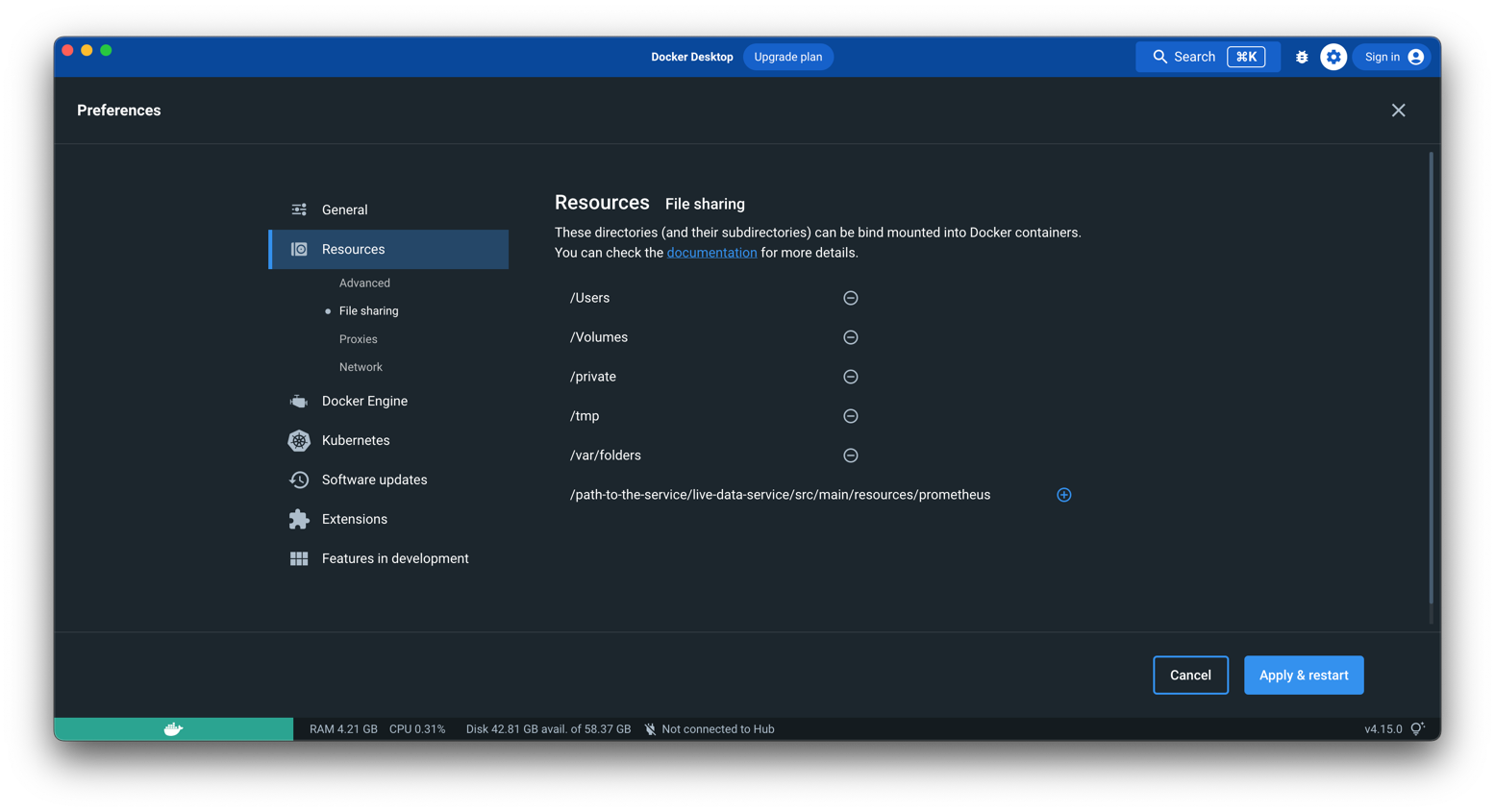Click the Docker whale status icon
The image size is (1495, 812).
pos(173,728)
